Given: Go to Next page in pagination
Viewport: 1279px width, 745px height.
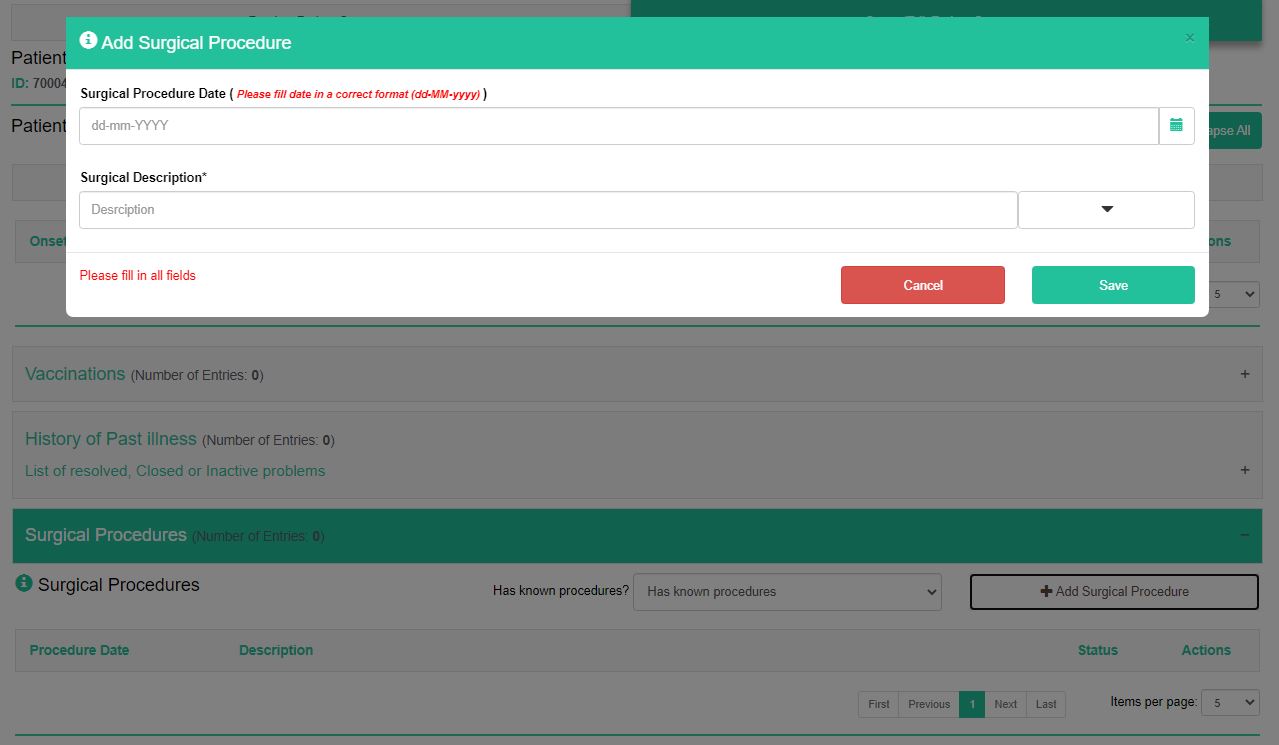Looking at the screenshot, I should point(1005,704).
